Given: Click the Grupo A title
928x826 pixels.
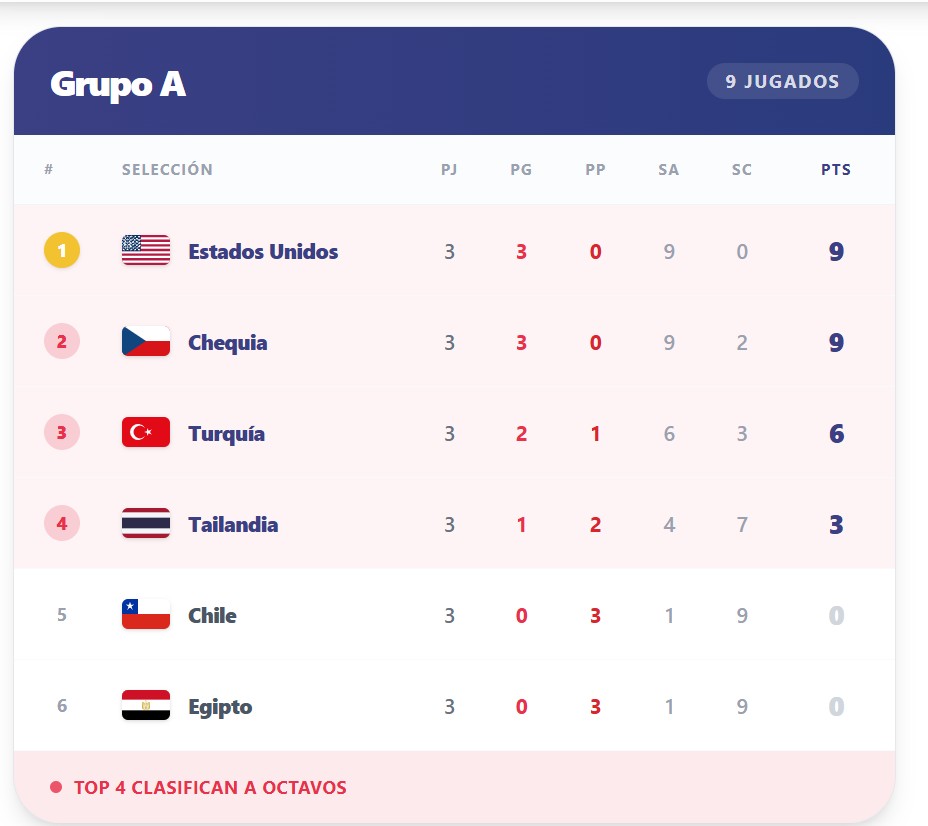Looking at the screenshot, I should (x=118, y=84).
